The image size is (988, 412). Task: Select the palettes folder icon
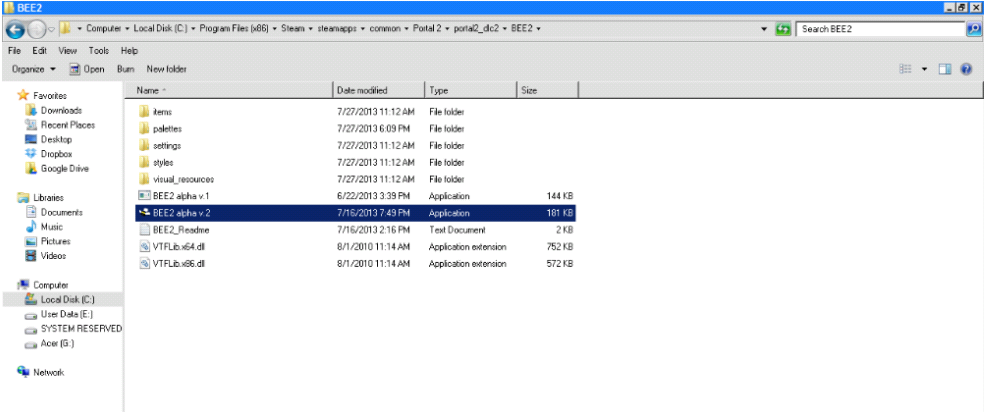click(x=144, y=129)
